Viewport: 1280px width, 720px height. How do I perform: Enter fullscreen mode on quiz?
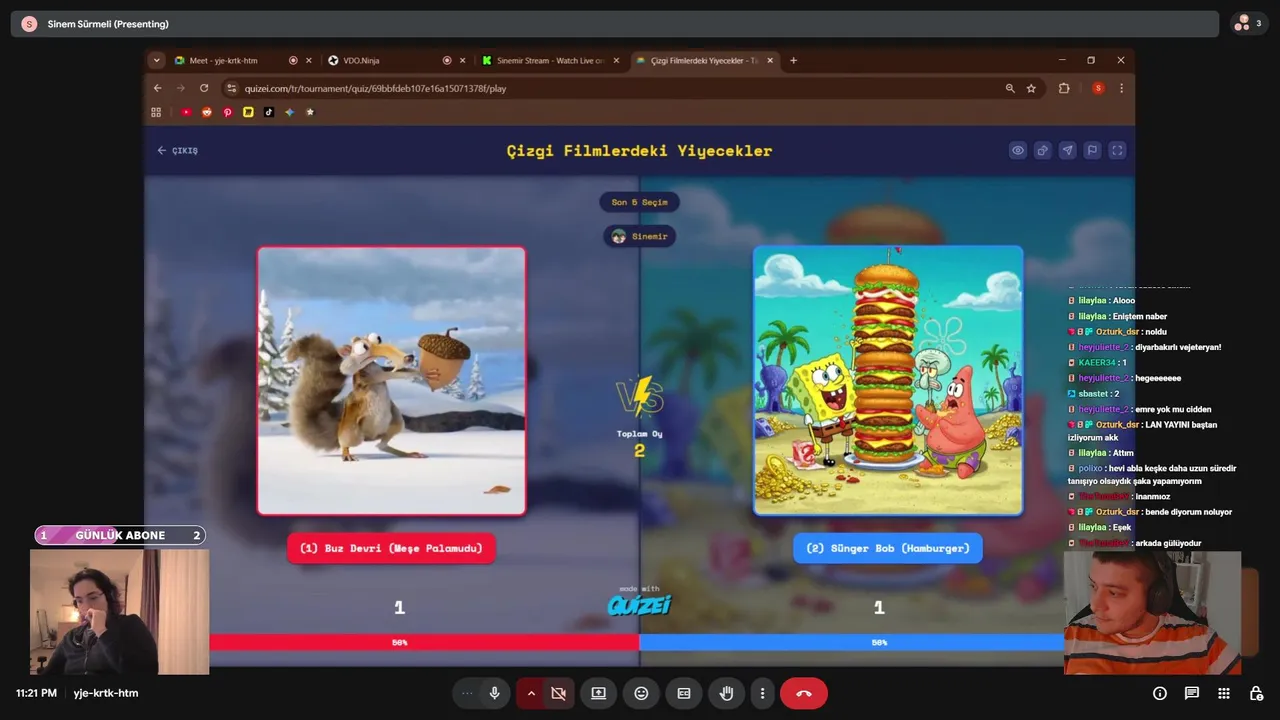click(1118, 150)
